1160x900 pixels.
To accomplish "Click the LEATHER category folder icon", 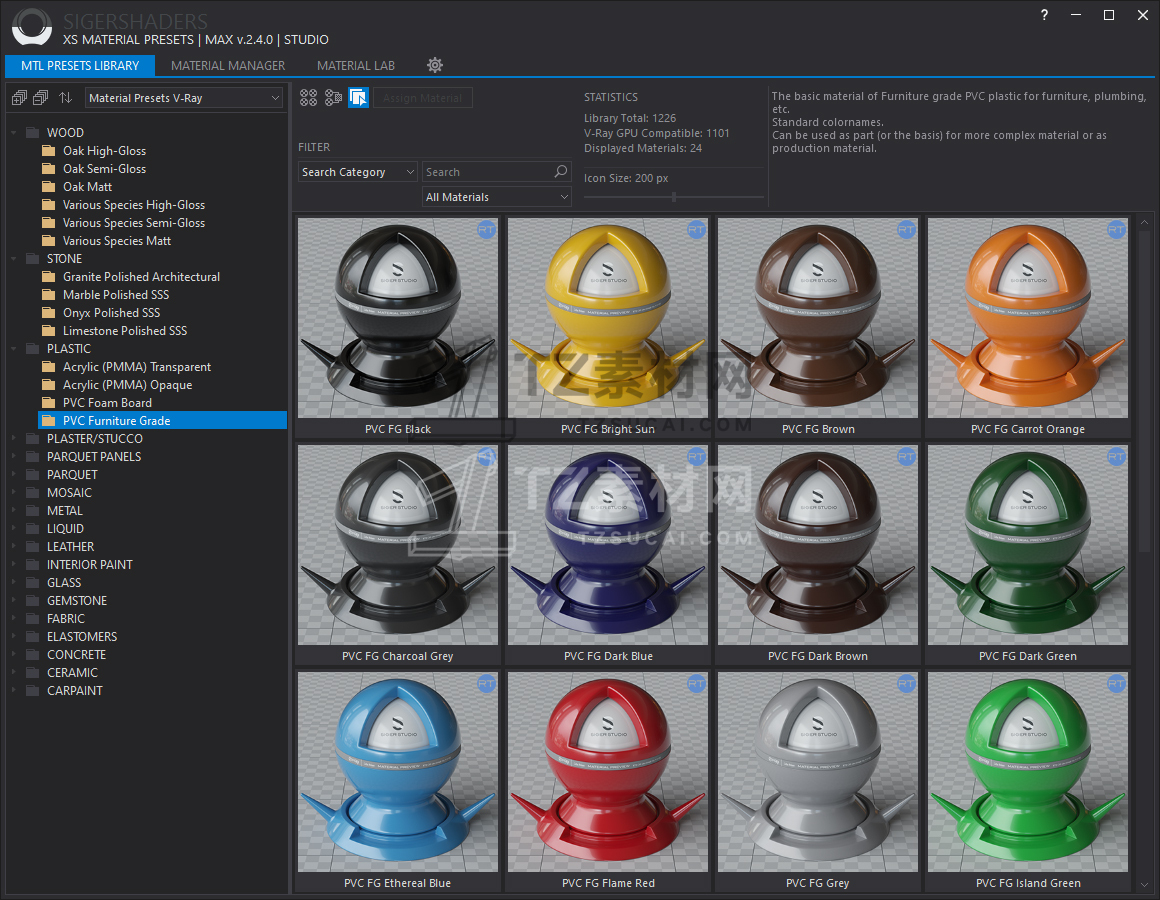I will [x=33, y=547].
